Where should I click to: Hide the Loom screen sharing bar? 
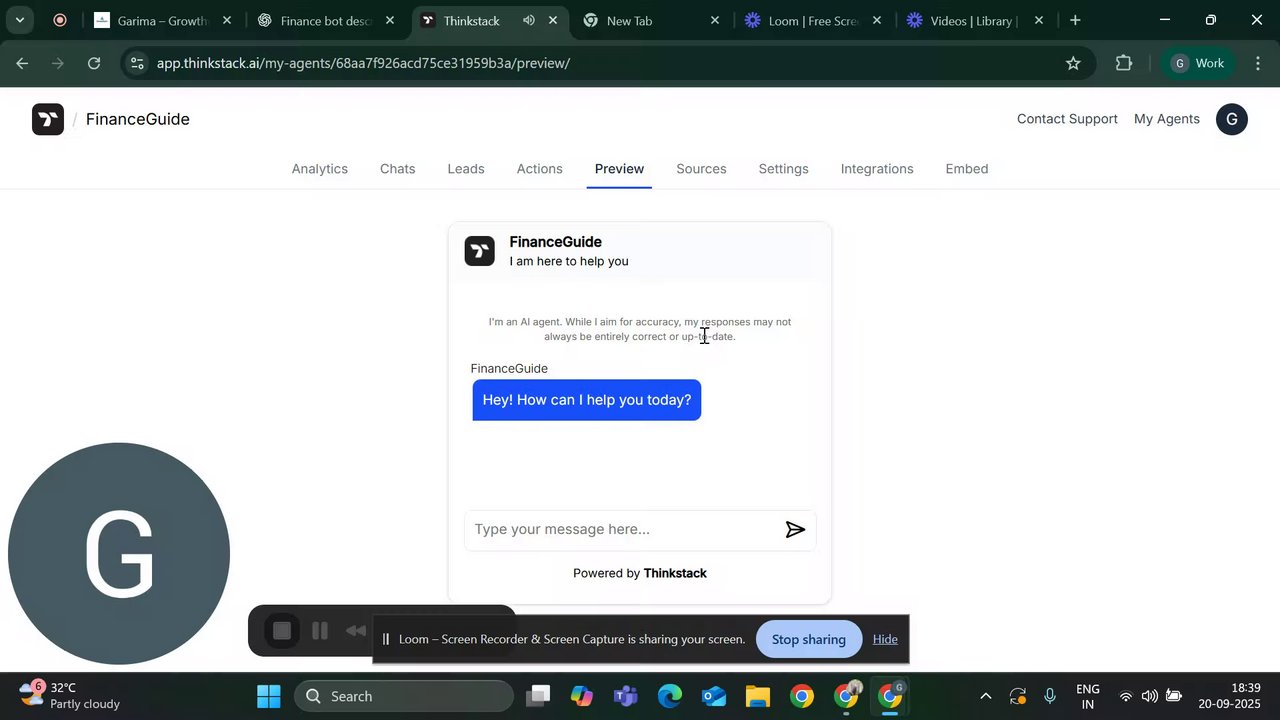[885, 639]
